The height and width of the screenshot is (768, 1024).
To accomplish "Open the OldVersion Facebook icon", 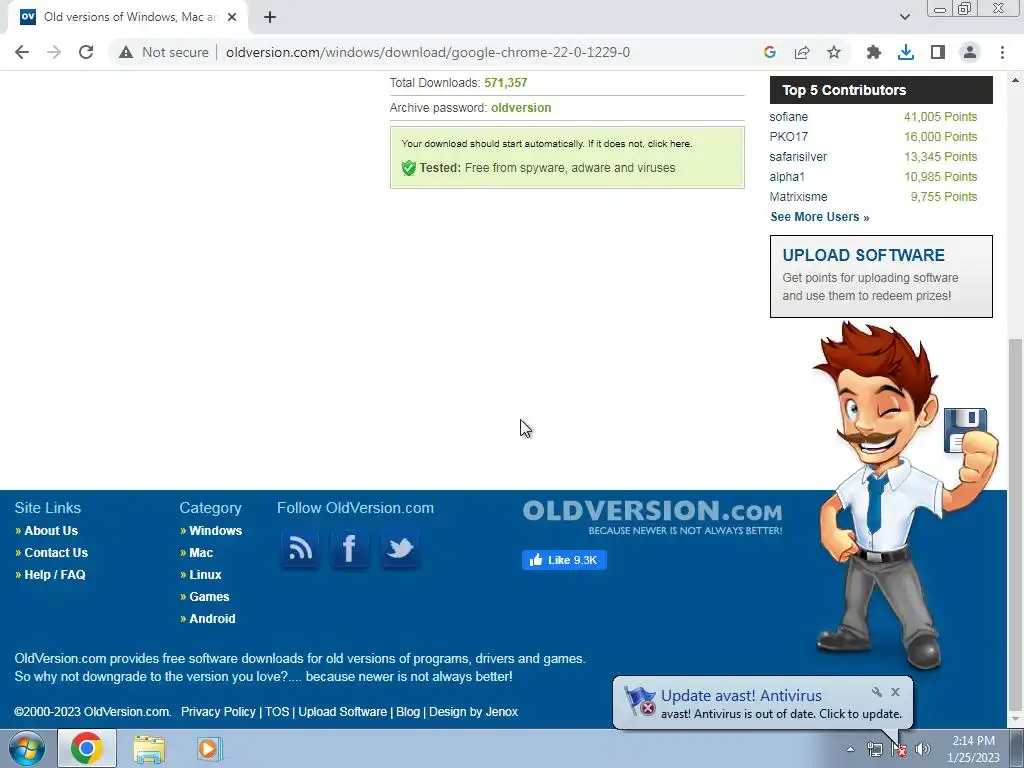I will coord(349,549).
